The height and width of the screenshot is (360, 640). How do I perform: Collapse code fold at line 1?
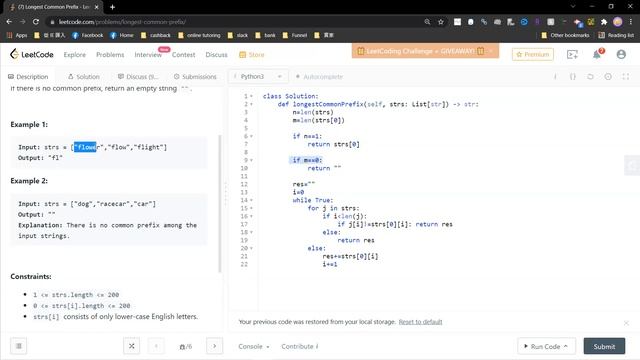251,96
